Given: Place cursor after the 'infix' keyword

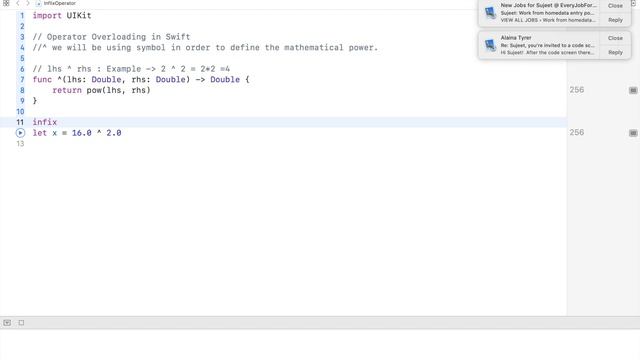Looking at the screenshot, I should tap(58, 122).
